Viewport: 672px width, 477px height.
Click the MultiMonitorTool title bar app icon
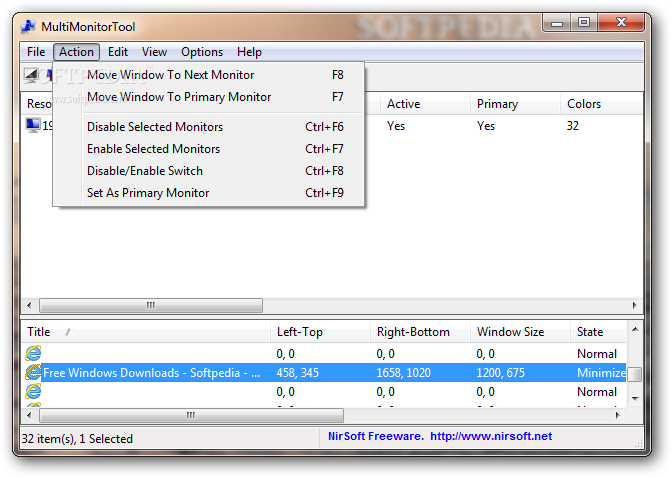tap(28, 27)
